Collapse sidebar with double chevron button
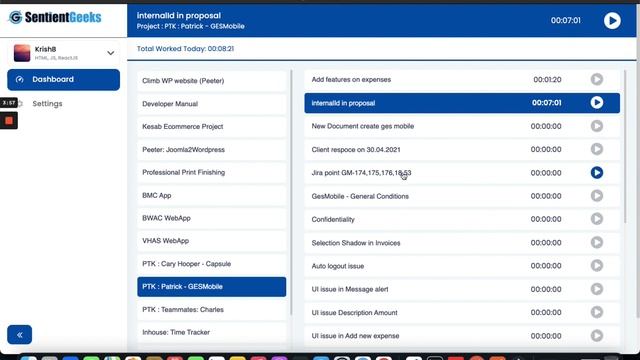 [19, 335]
